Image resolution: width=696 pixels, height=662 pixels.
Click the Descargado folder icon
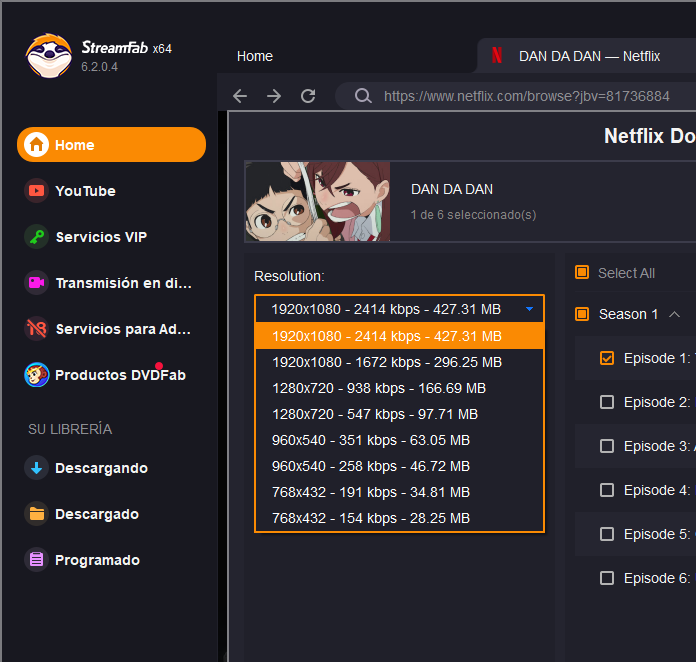[x=36, y=514]
